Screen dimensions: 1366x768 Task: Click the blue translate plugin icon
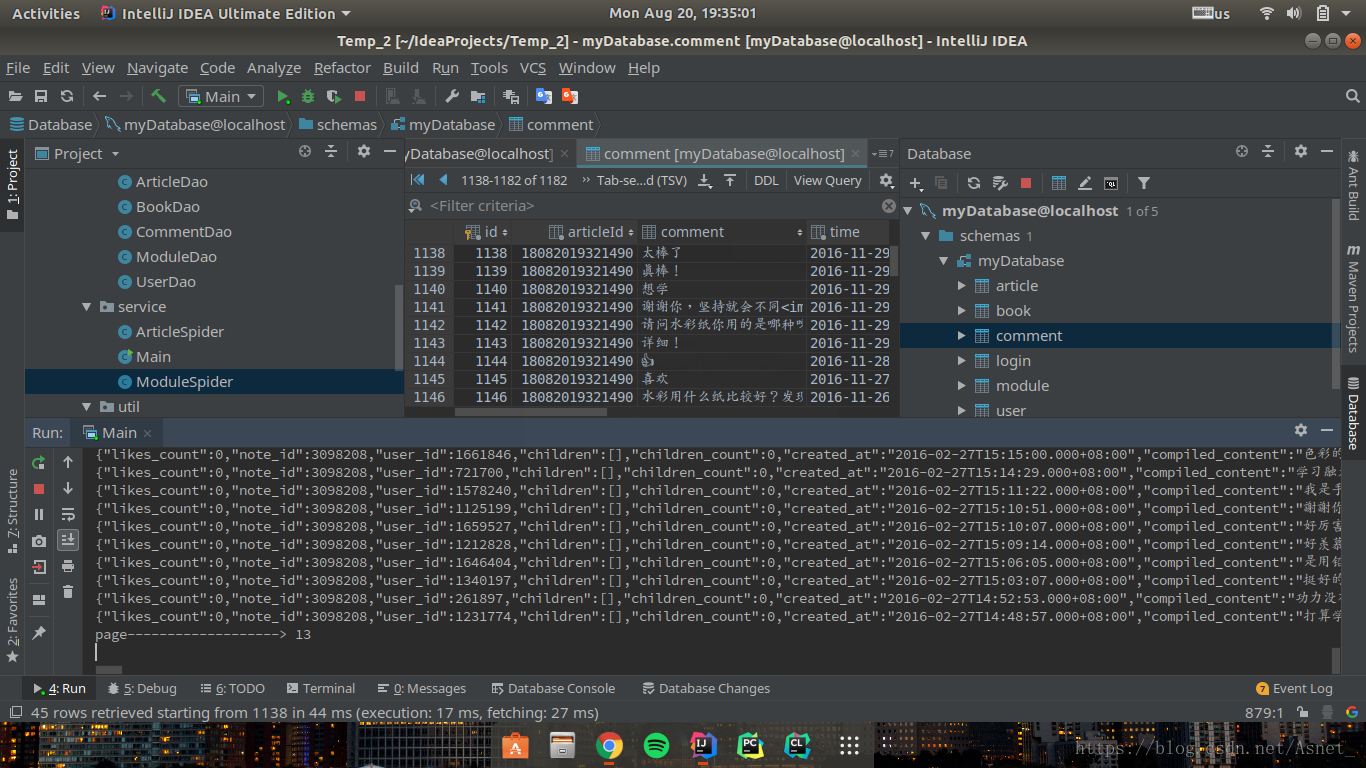tap(544, 96)
